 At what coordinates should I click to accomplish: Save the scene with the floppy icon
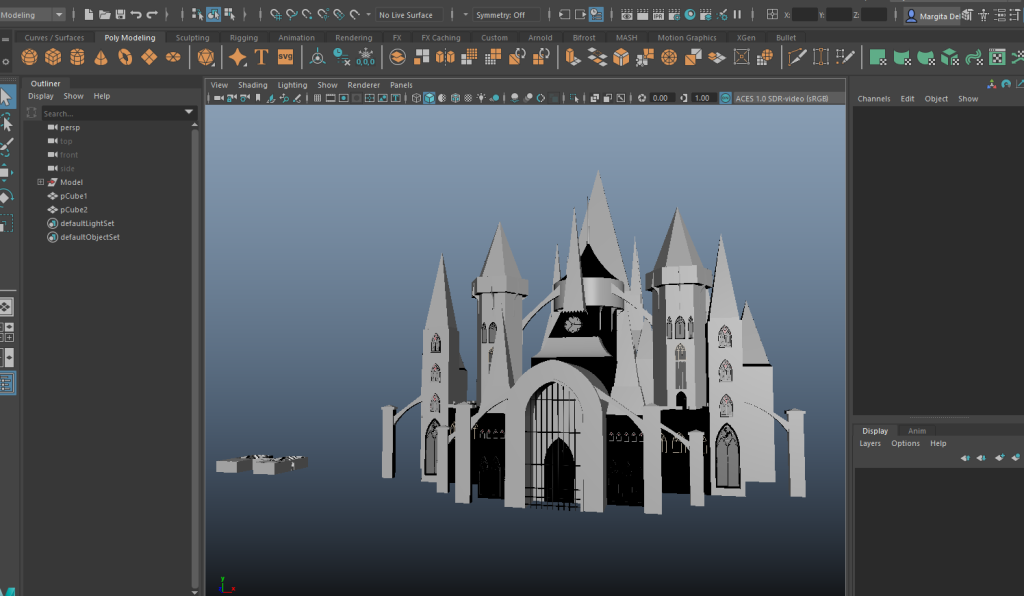120,14
